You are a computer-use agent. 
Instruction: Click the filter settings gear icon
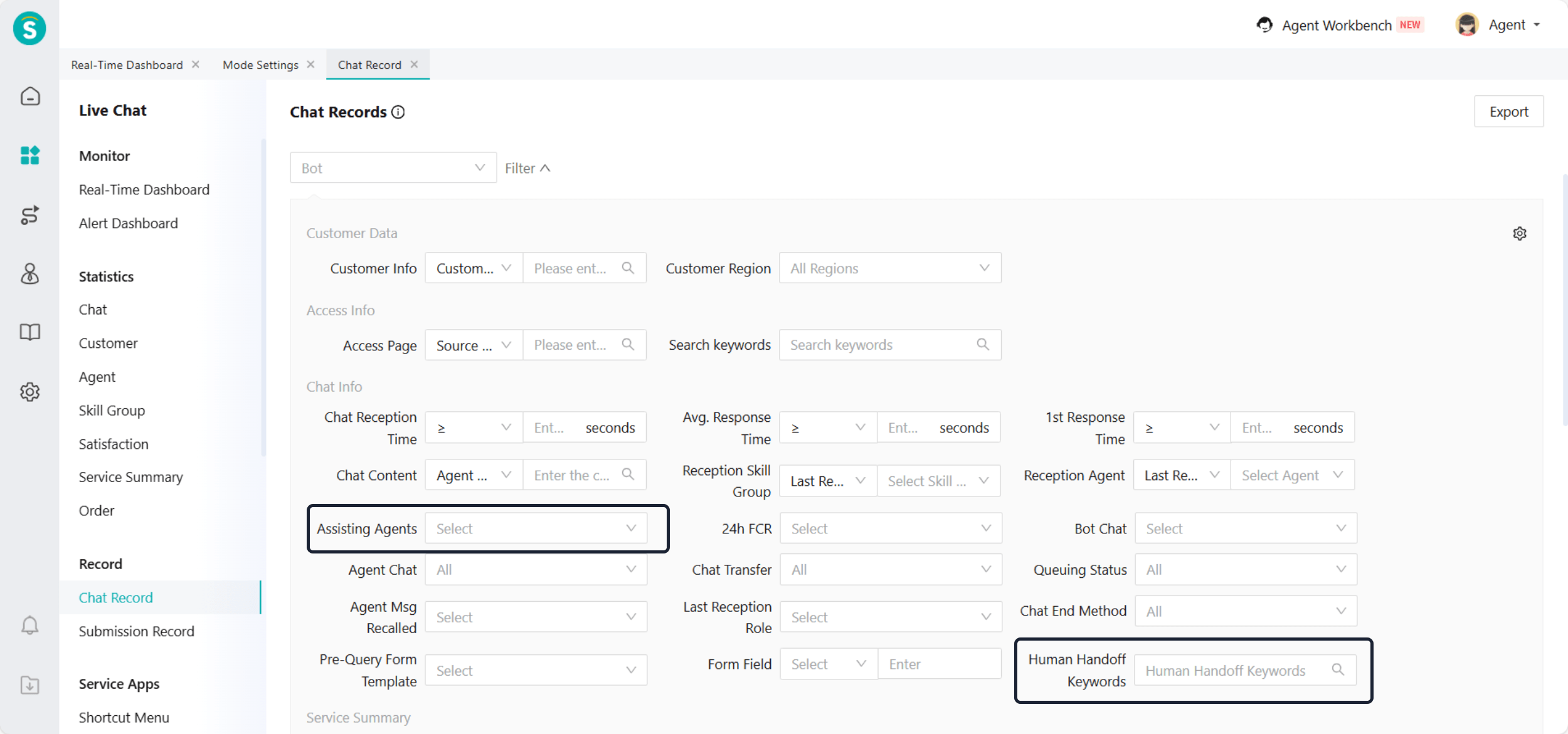[1519, 234]
